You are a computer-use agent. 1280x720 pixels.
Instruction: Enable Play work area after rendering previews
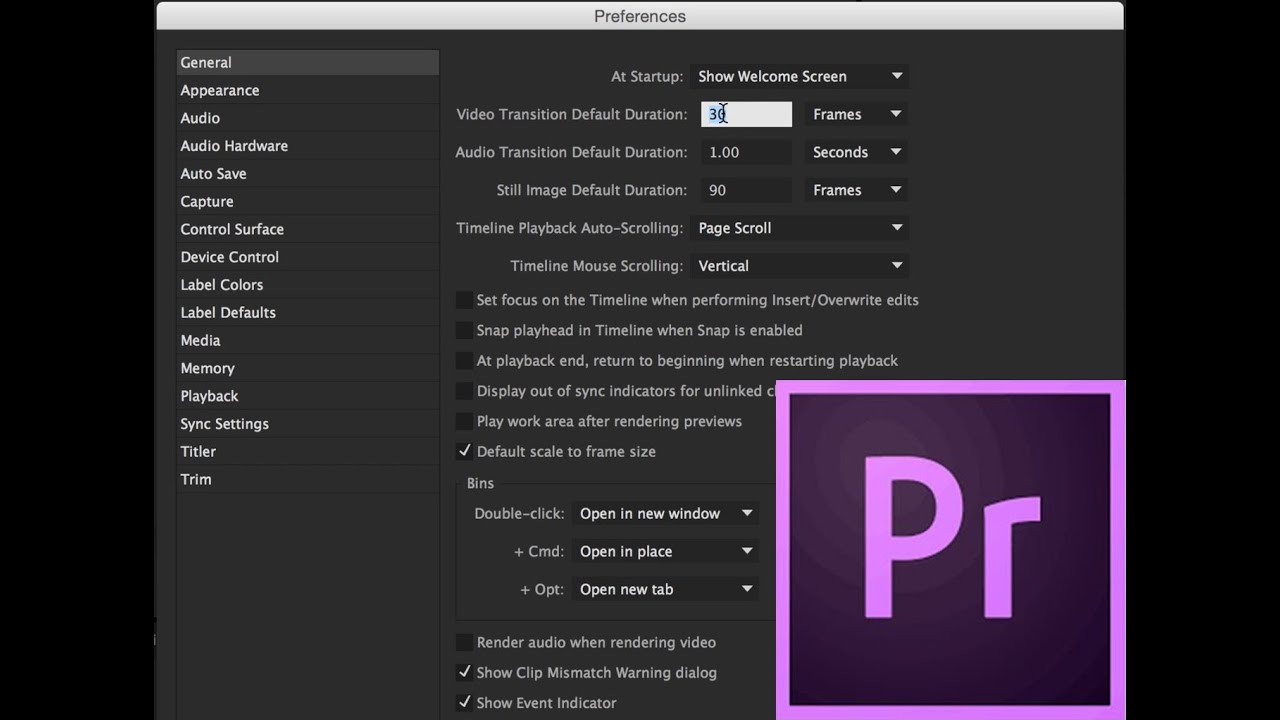click(x=464, y=421)
